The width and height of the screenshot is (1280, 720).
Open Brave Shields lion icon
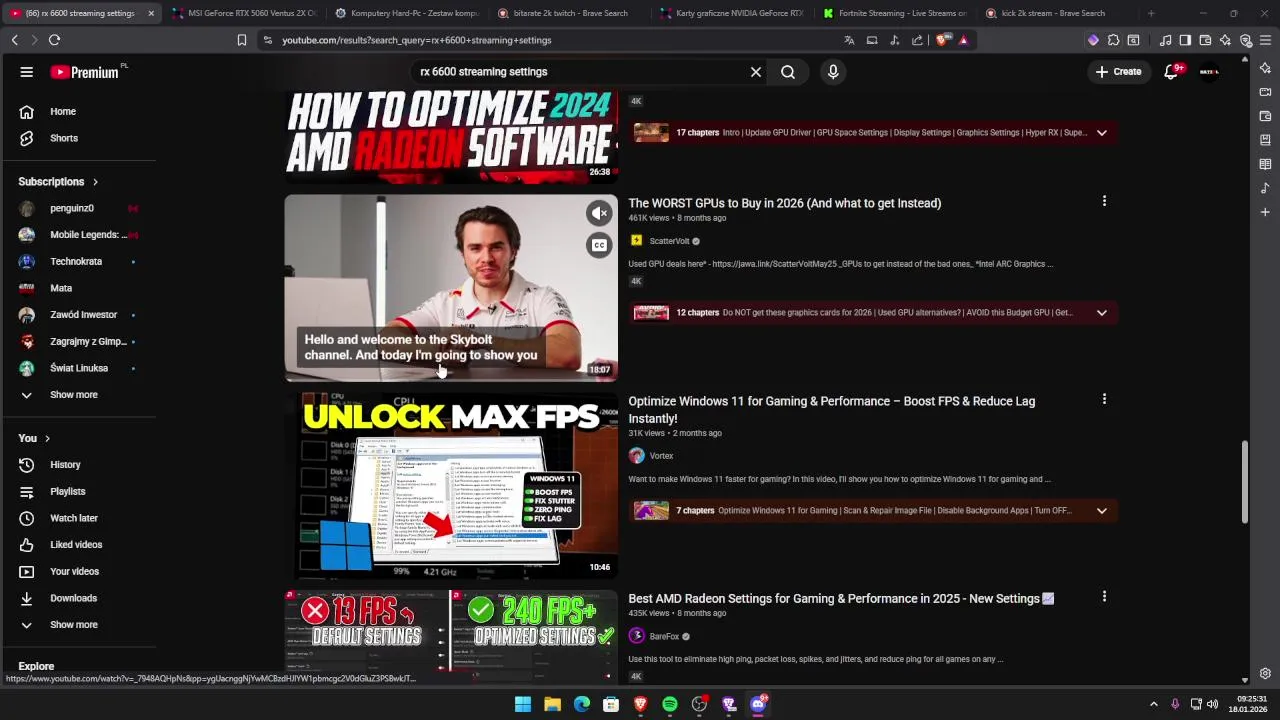[942, 40]
